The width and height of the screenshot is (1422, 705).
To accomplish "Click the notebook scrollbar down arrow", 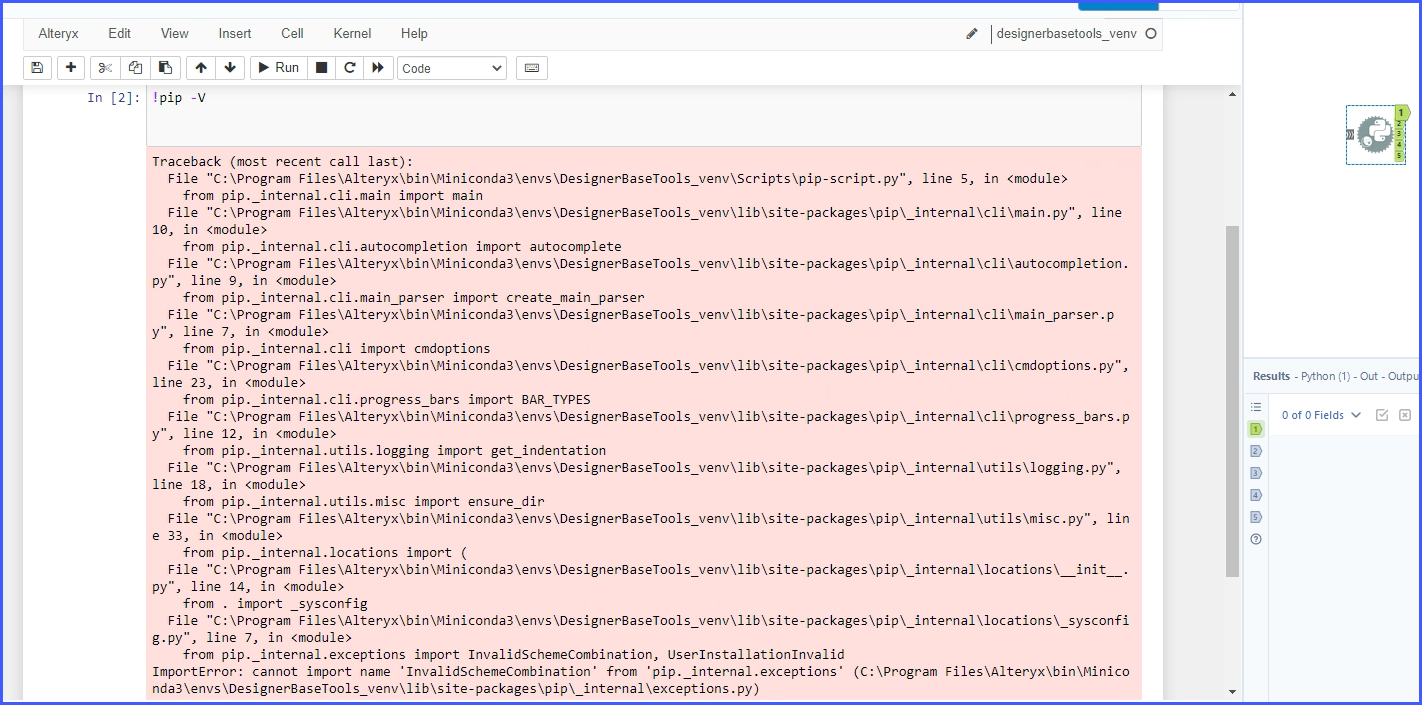I will (1232, 692).
